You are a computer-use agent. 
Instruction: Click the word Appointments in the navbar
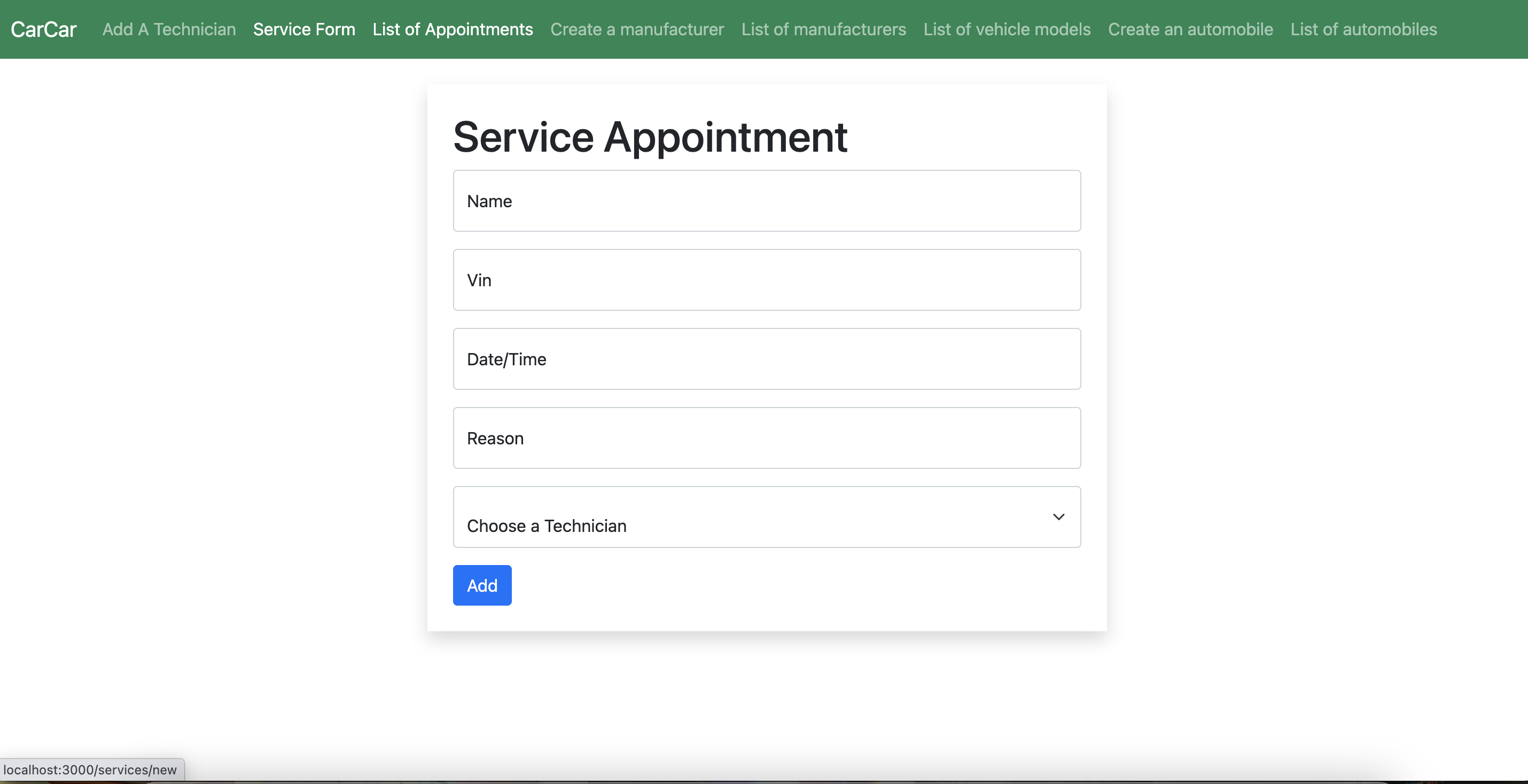coord(479,29)
